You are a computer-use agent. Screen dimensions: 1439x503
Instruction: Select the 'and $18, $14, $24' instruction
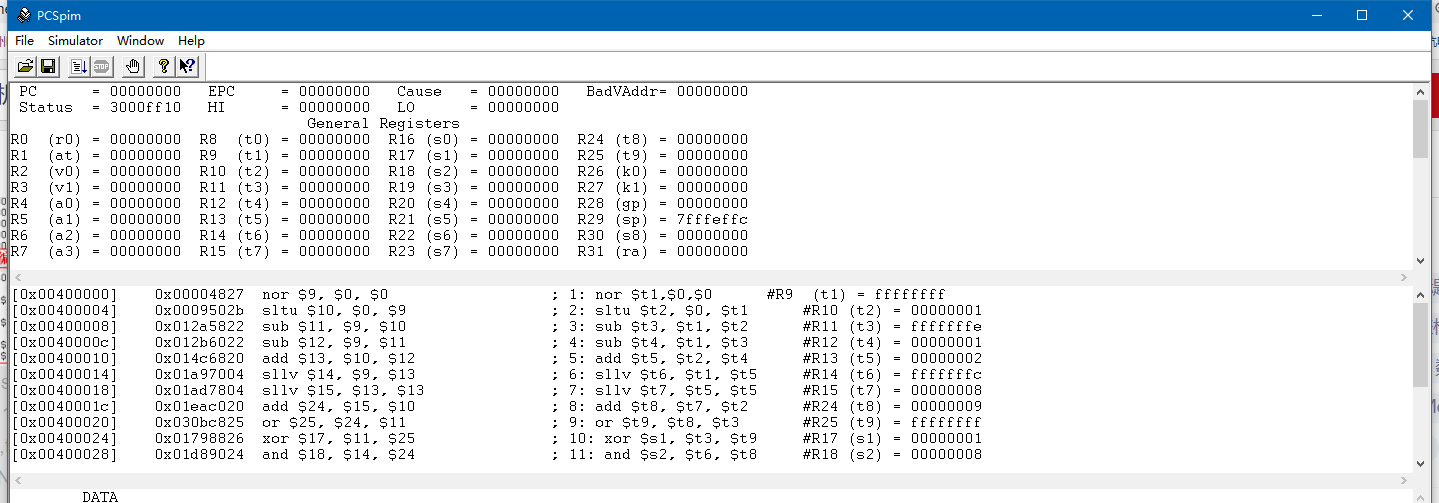coord(338,455)
